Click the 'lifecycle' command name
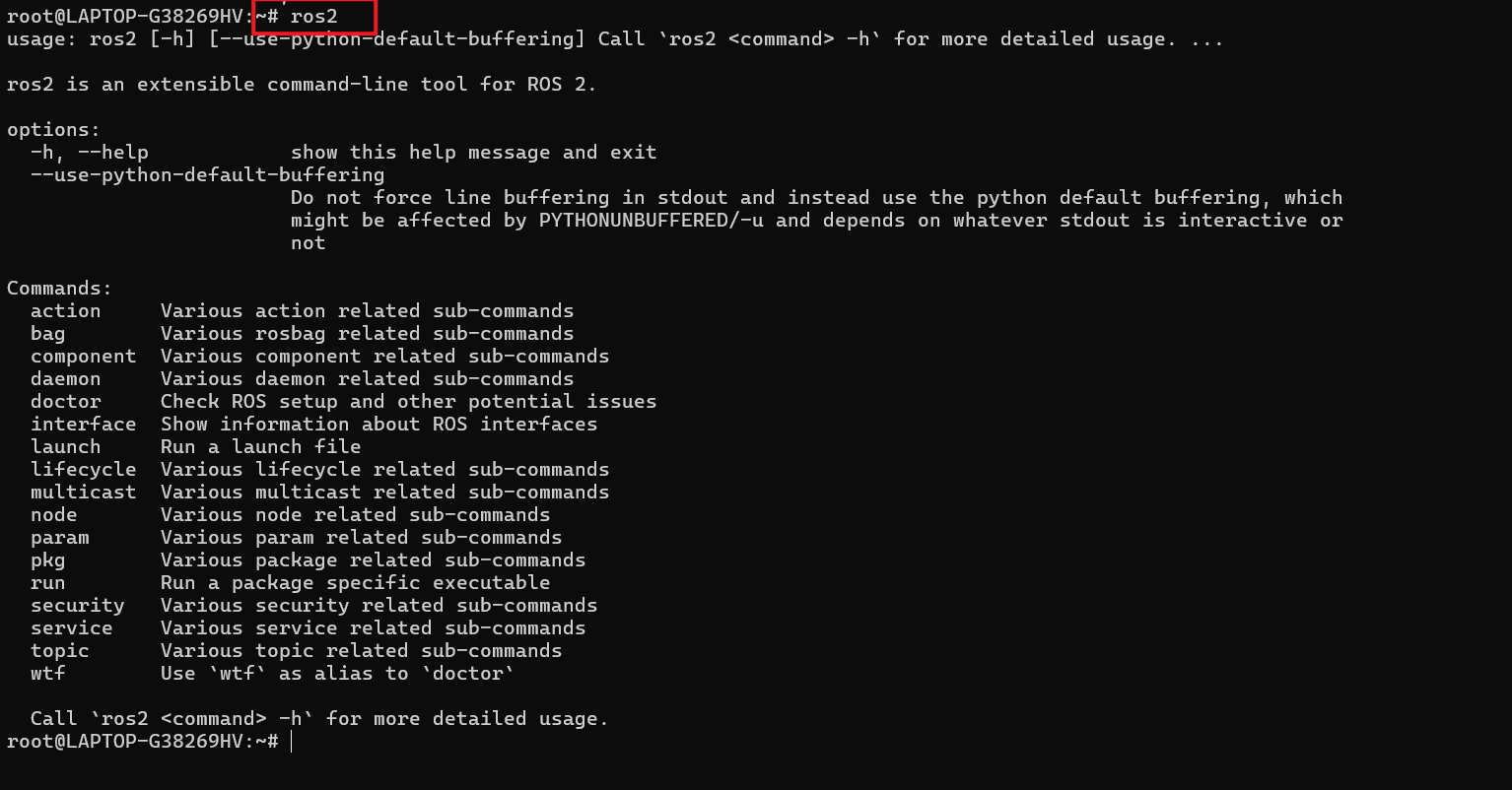The image size is (1512, 790). point(83,469)
